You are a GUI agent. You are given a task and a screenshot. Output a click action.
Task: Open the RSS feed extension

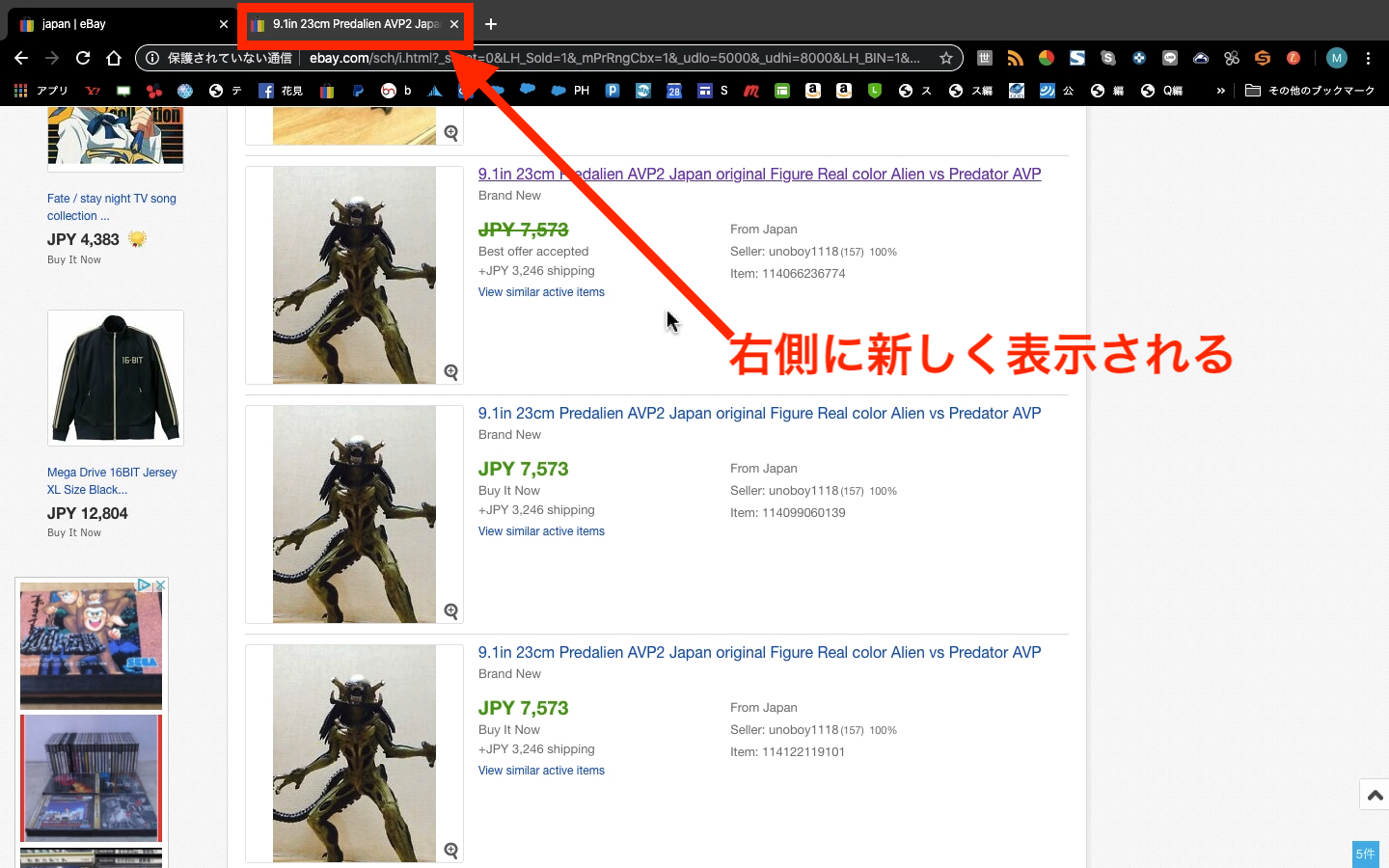point(1015,58)
